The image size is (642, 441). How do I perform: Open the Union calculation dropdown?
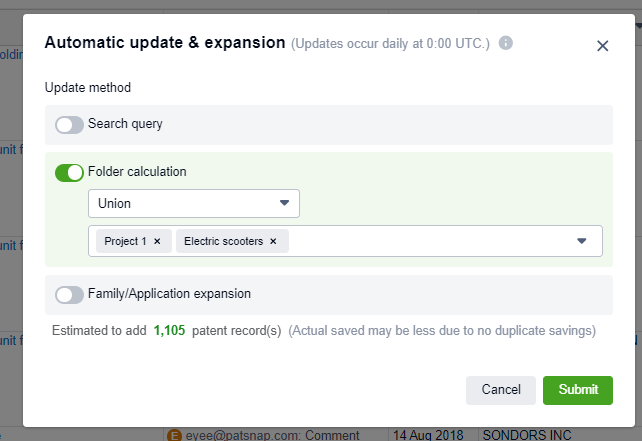click(193, 203)
